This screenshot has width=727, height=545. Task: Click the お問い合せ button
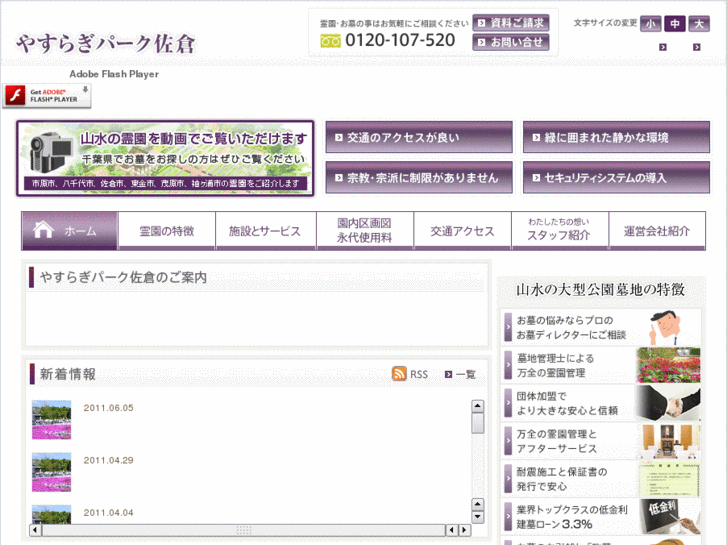pos(511,42)
